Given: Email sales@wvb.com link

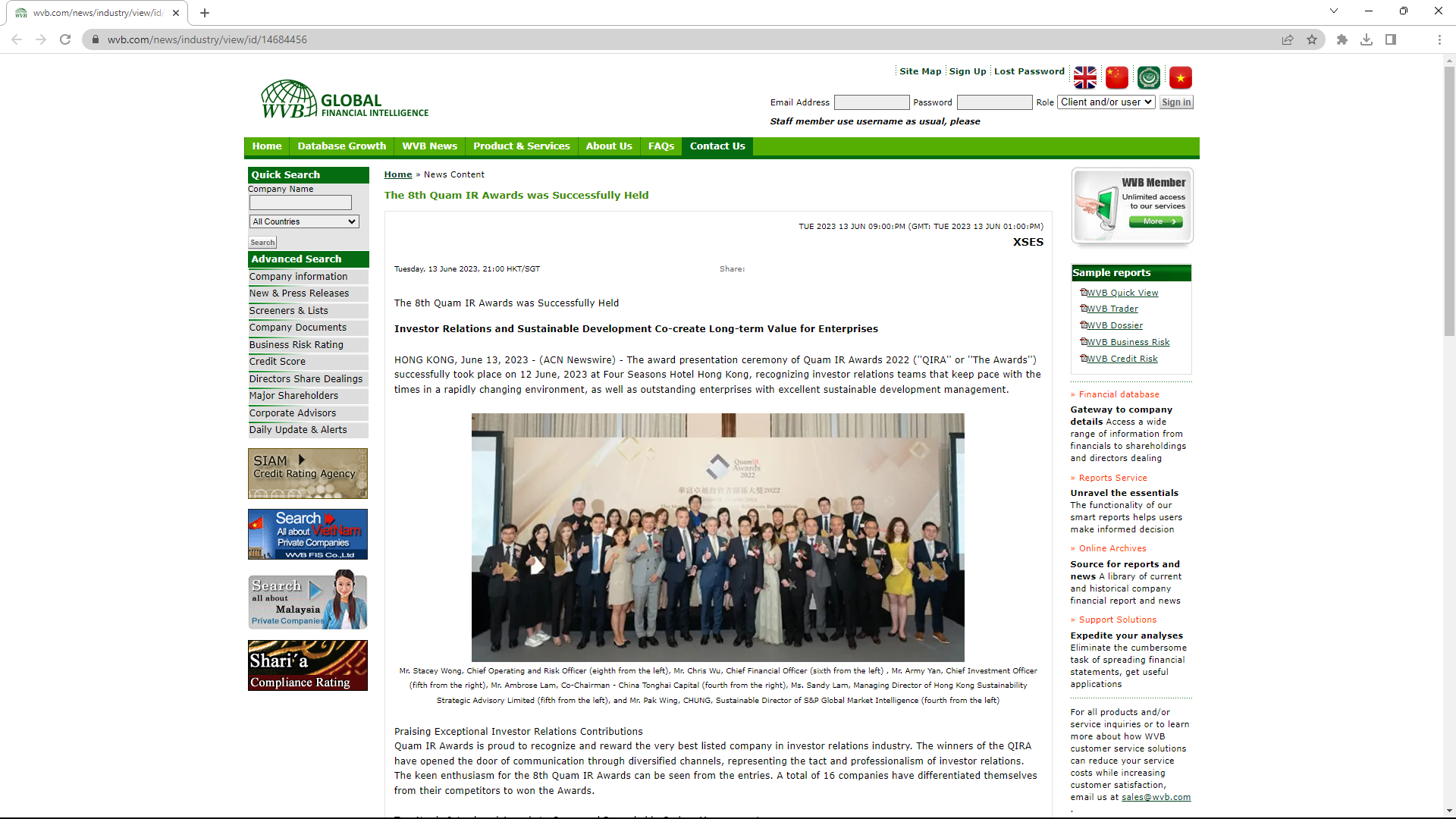Looking at the screenshot, I should click(1156, 797).
